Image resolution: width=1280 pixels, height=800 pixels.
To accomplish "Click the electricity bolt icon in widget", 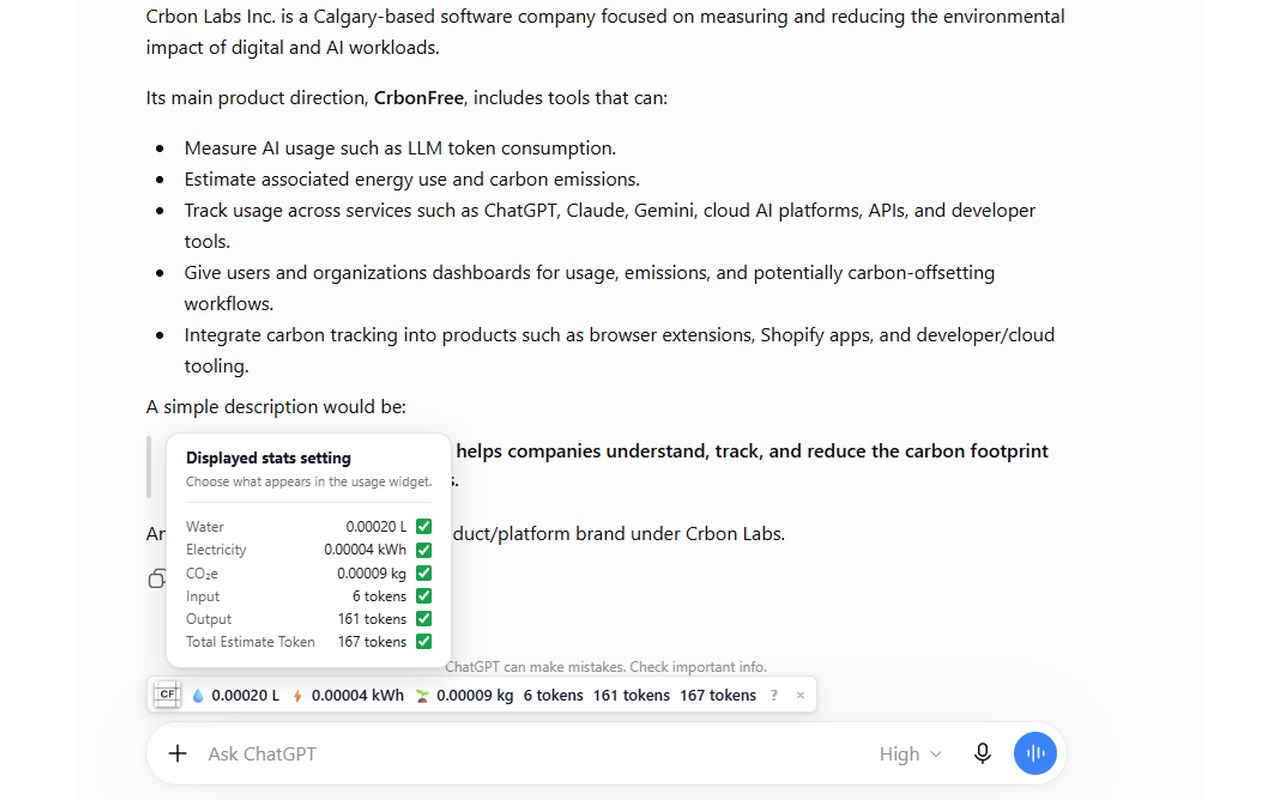I will tap(297, 696).
